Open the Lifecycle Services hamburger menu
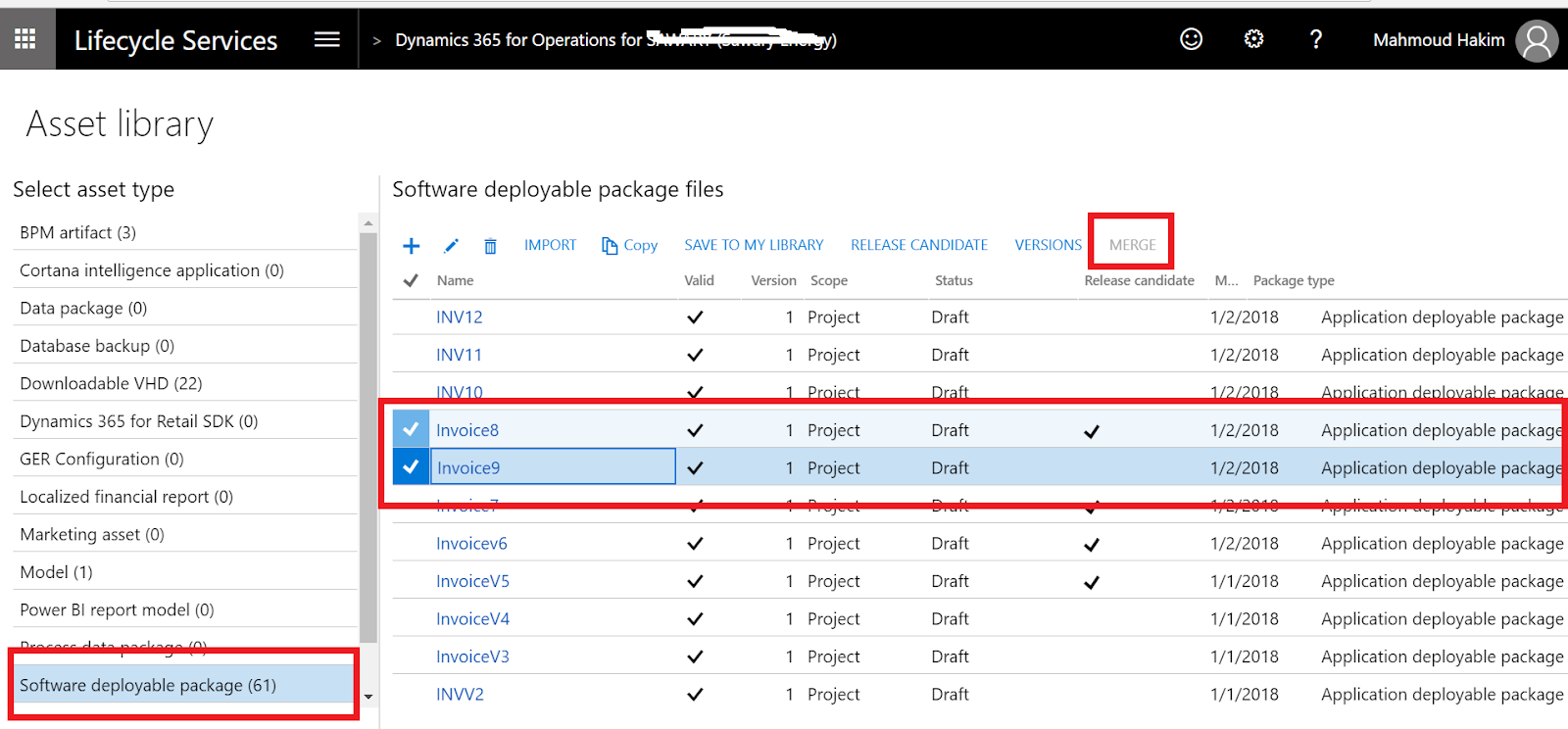1568x729 pixels. point(326,39)
